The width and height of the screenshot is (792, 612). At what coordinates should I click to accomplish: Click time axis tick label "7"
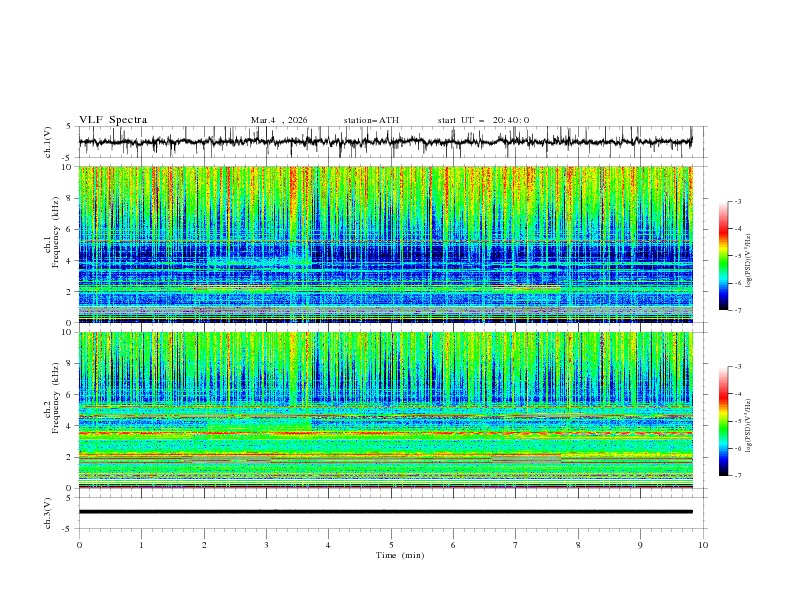point(516,545)
